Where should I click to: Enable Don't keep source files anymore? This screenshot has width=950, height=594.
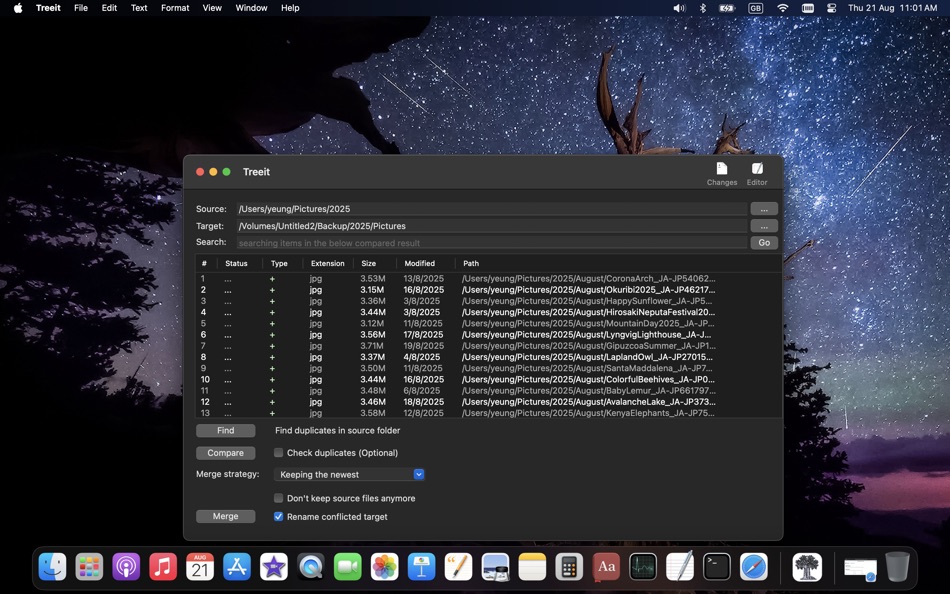[279, 498]
